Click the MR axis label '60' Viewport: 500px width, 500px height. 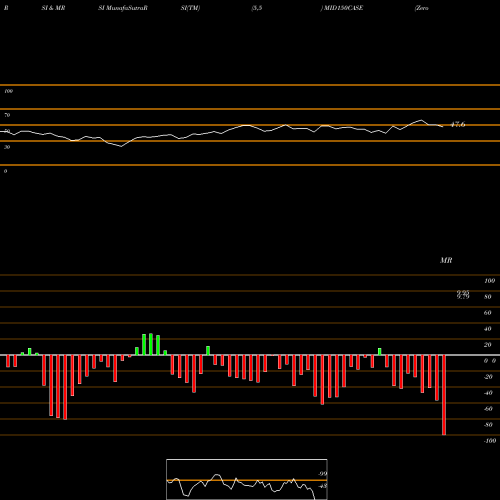[x=488, y=313]
